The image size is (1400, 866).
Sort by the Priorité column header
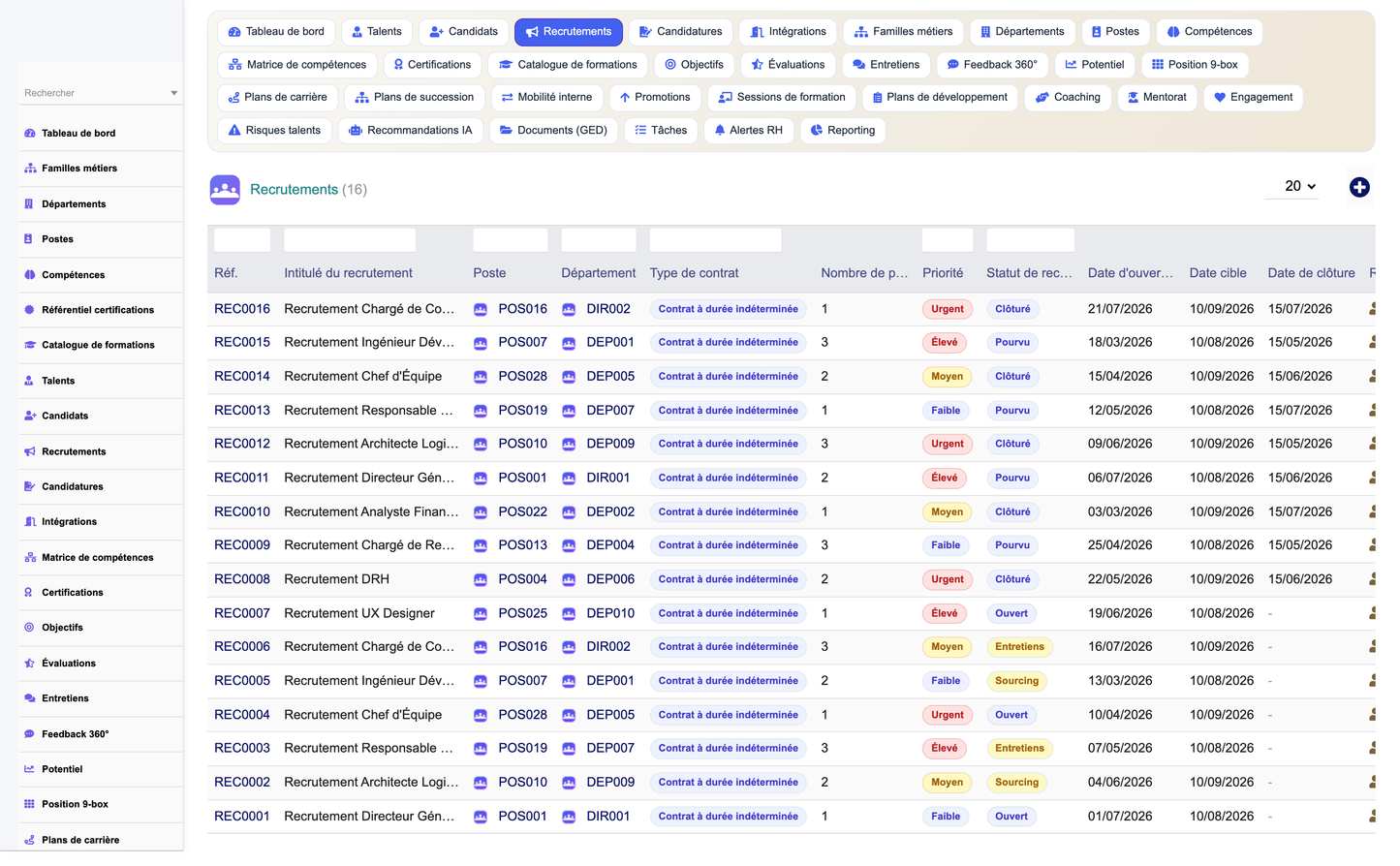(943, 273)
